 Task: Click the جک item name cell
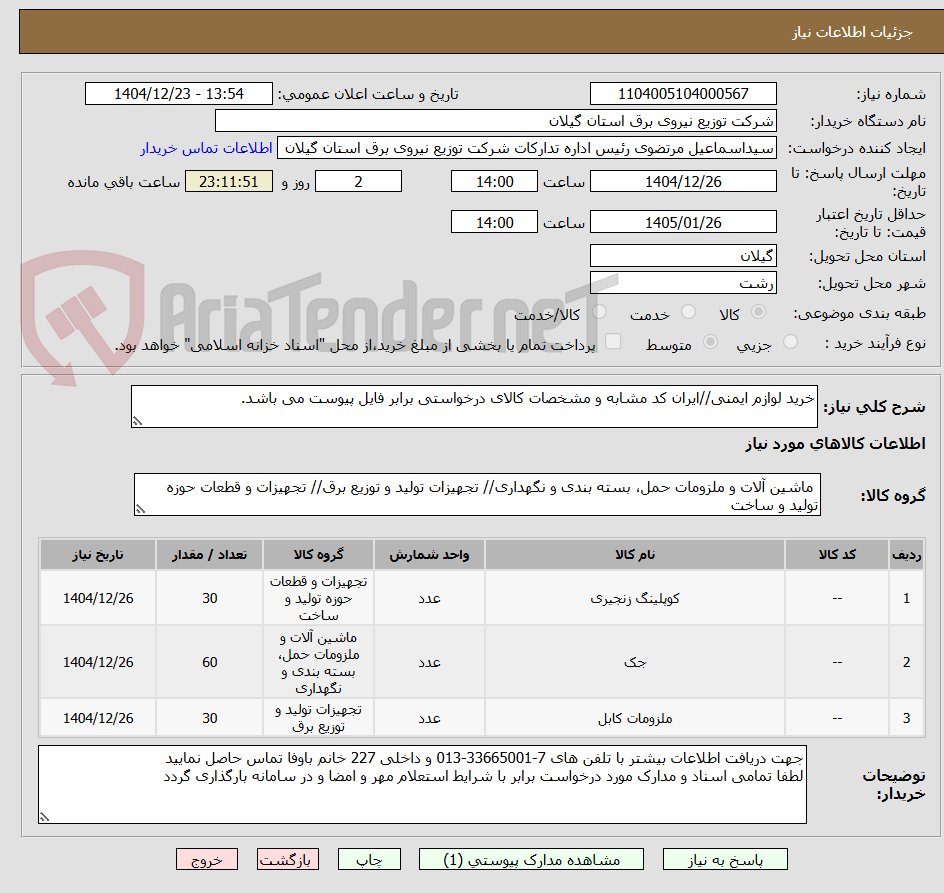pos(635,662)
